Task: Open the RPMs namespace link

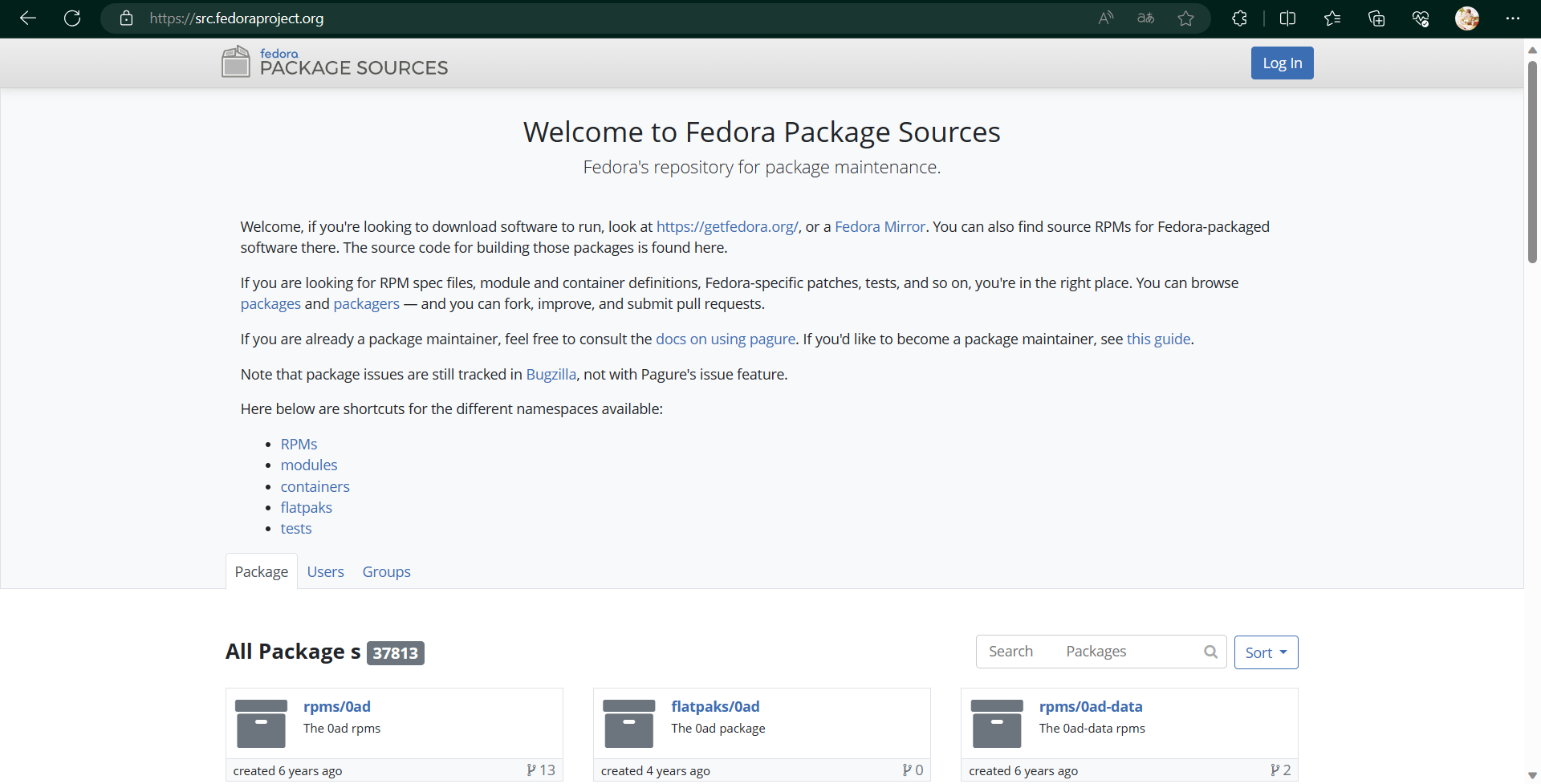Action: pyautogui.click(x=299, y=445)
